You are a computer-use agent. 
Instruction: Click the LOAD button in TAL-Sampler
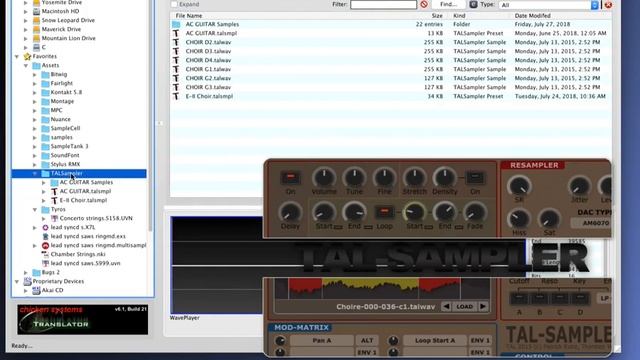tap(464, 307)
